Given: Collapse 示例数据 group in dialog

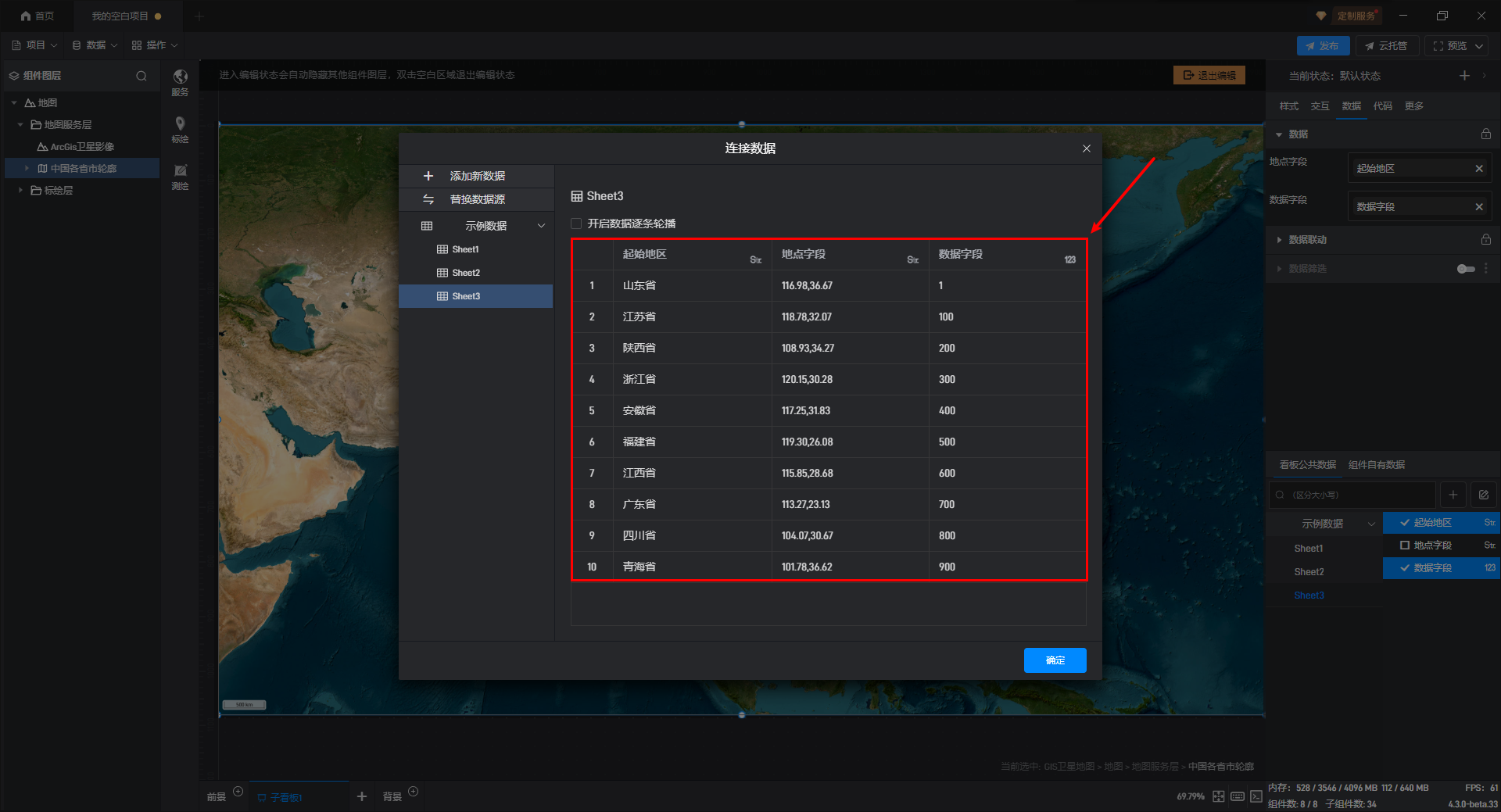Looking at the screenshot, I should point(541,226).
